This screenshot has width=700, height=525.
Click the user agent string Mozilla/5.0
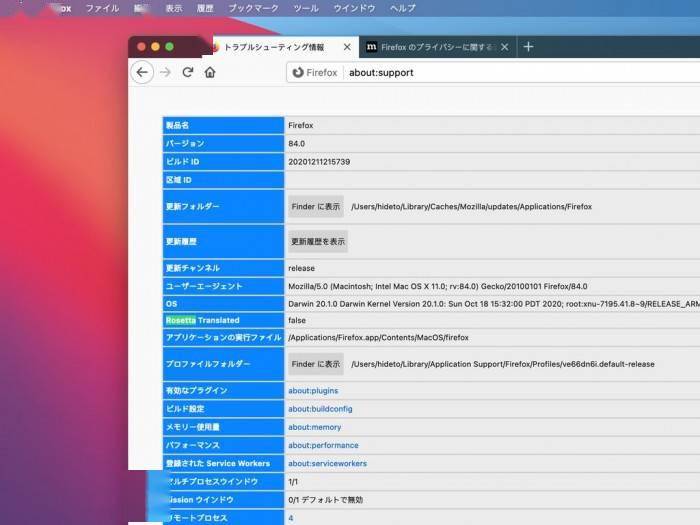[x=438, y=286]
